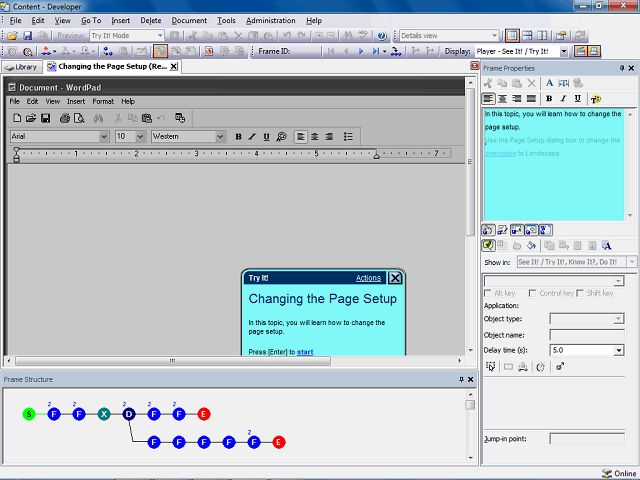Image resolution: width=640 pixels, height=480 pixels.
Task: Click the right indent marker on the WordPad ruler
Action: 376,155
